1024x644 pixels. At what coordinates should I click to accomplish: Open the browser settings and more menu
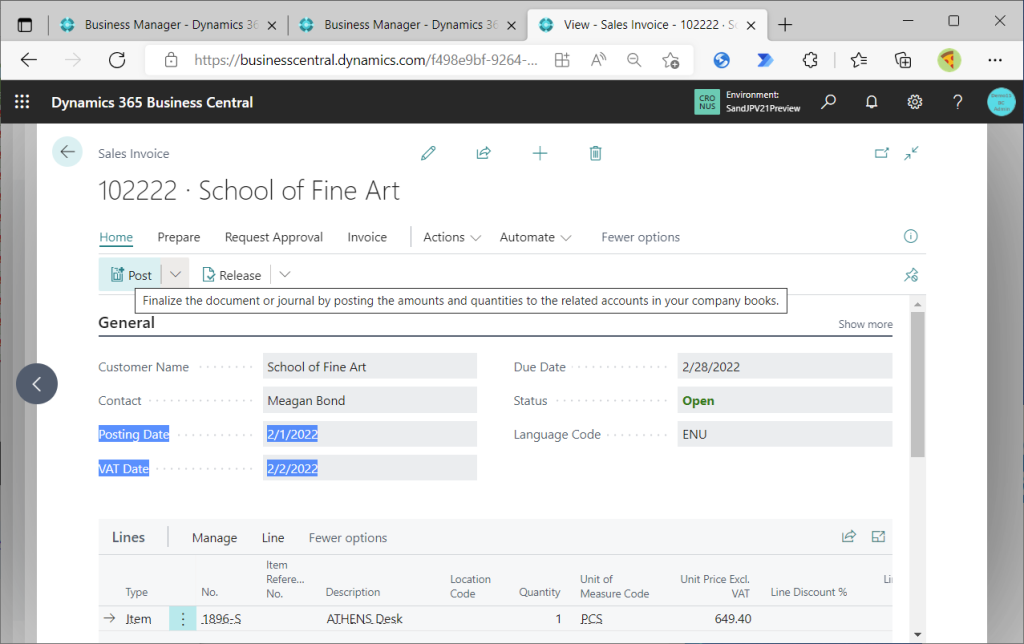pos(995,60)
